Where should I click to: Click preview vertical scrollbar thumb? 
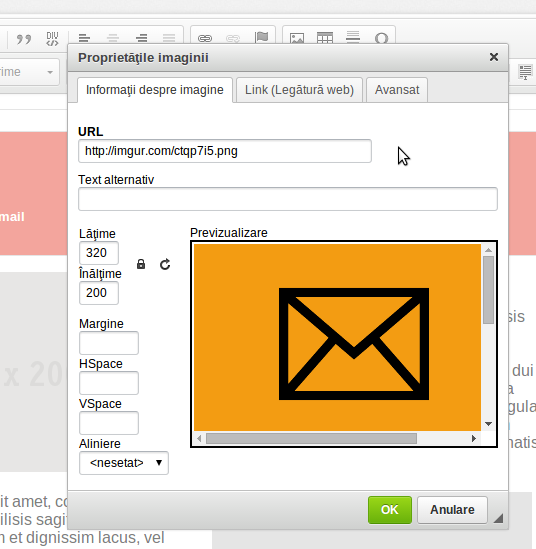click(x=488, y=290)
